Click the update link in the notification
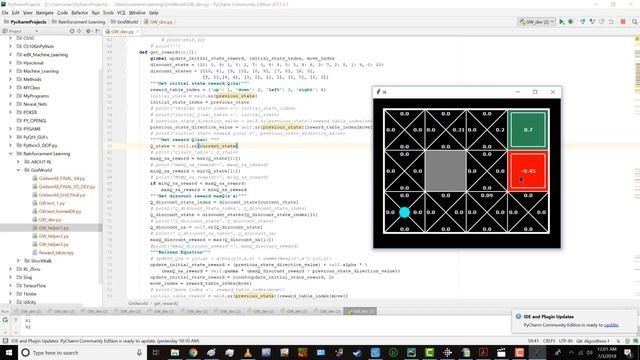 (611, 325)
